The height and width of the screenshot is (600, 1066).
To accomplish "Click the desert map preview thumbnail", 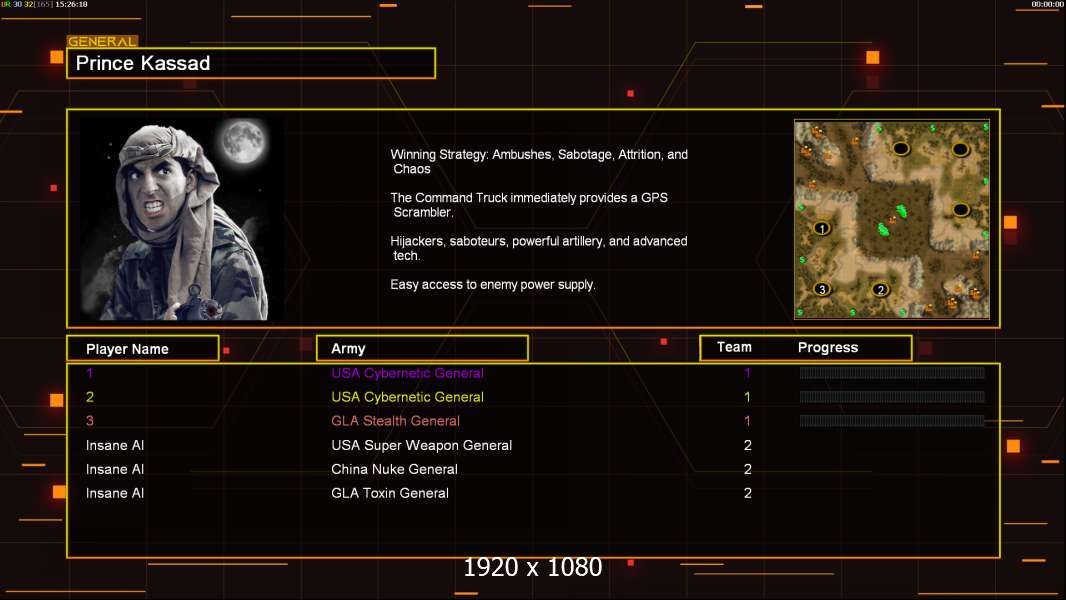I will pyautogui.click(x=892, y=219).
